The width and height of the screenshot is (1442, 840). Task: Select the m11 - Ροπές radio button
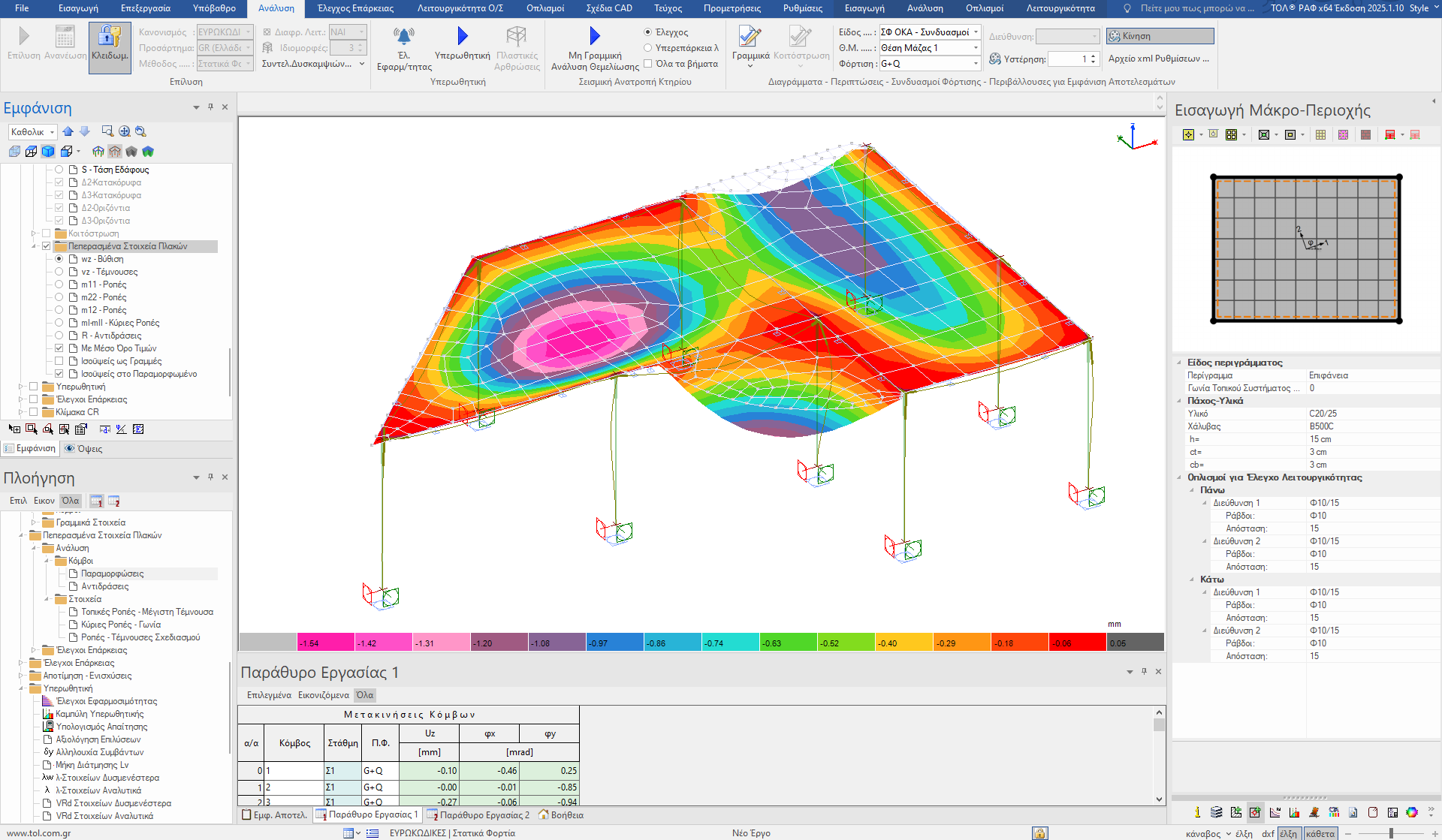pos(59,285)
